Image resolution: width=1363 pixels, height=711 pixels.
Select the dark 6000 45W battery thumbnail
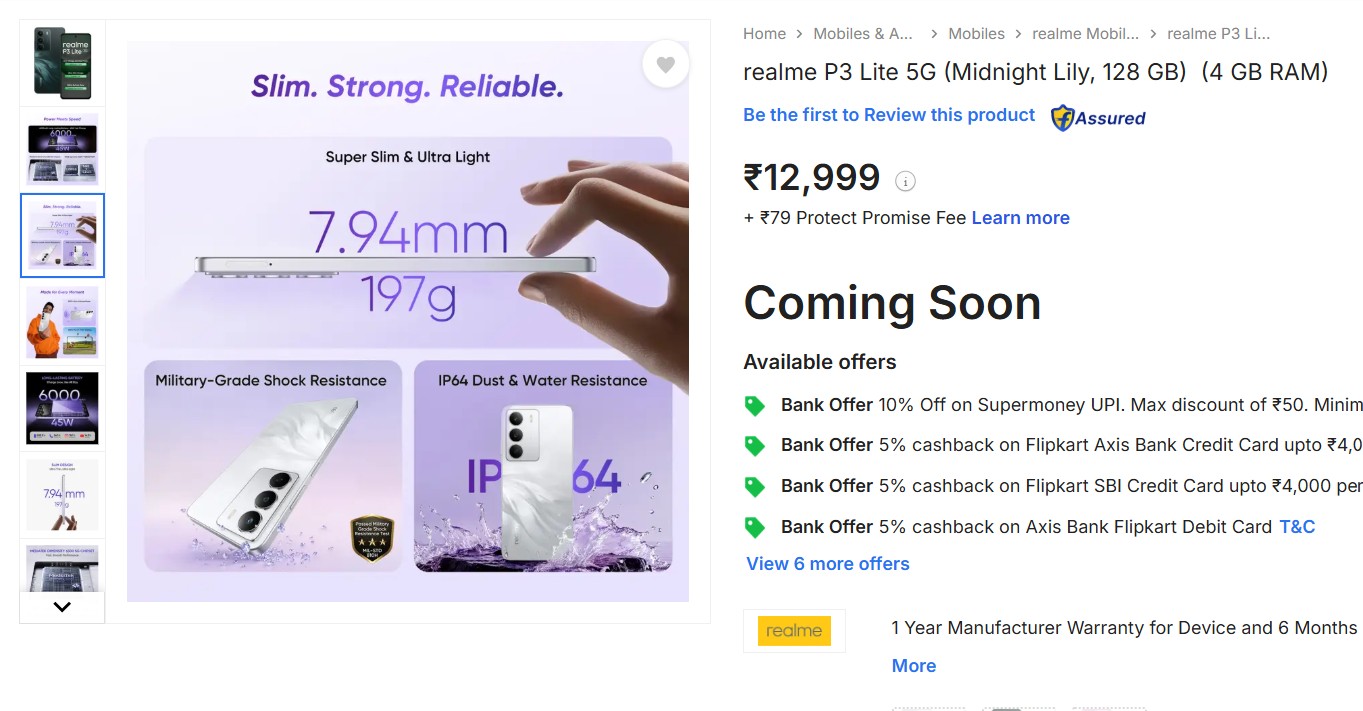62,408
